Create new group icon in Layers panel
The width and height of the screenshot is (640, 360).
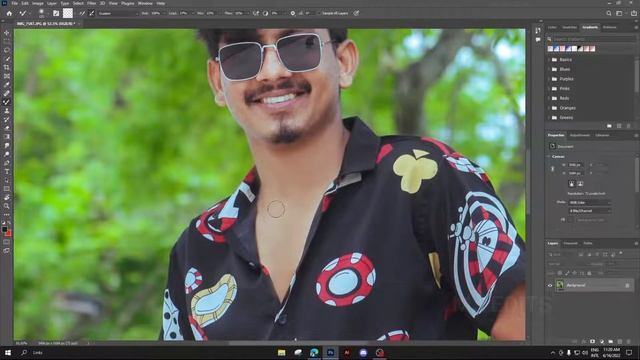pyautogui.click(x=611, y=341)
